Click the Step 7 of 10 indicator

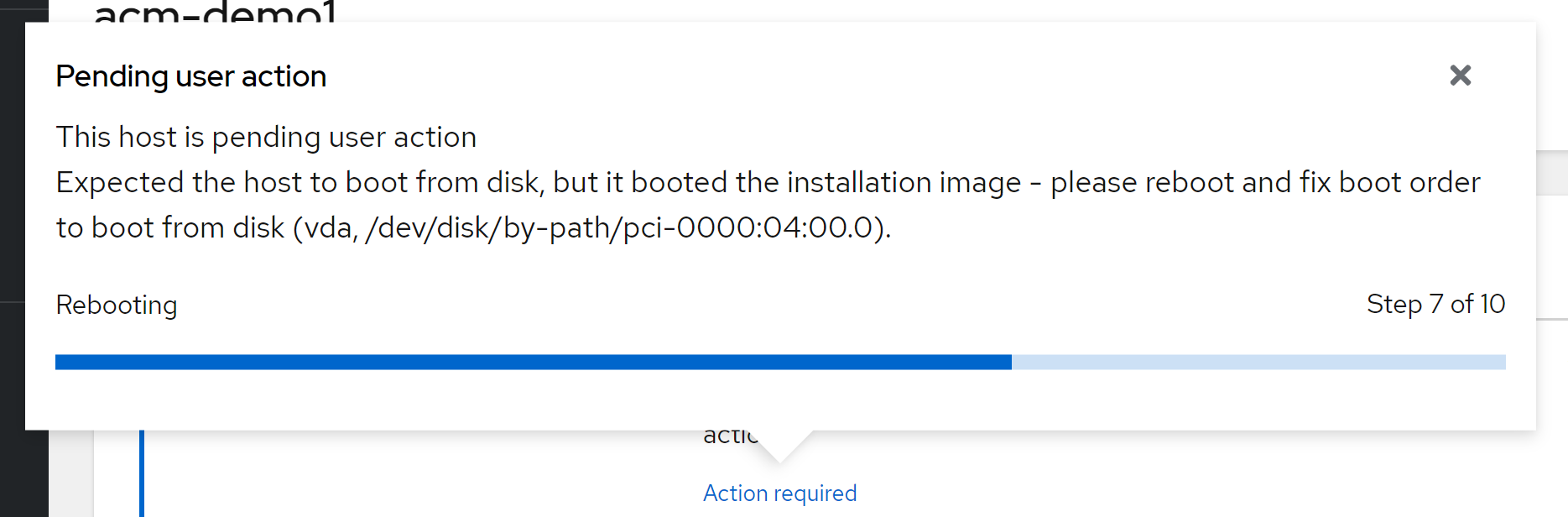click(1435, 304)
